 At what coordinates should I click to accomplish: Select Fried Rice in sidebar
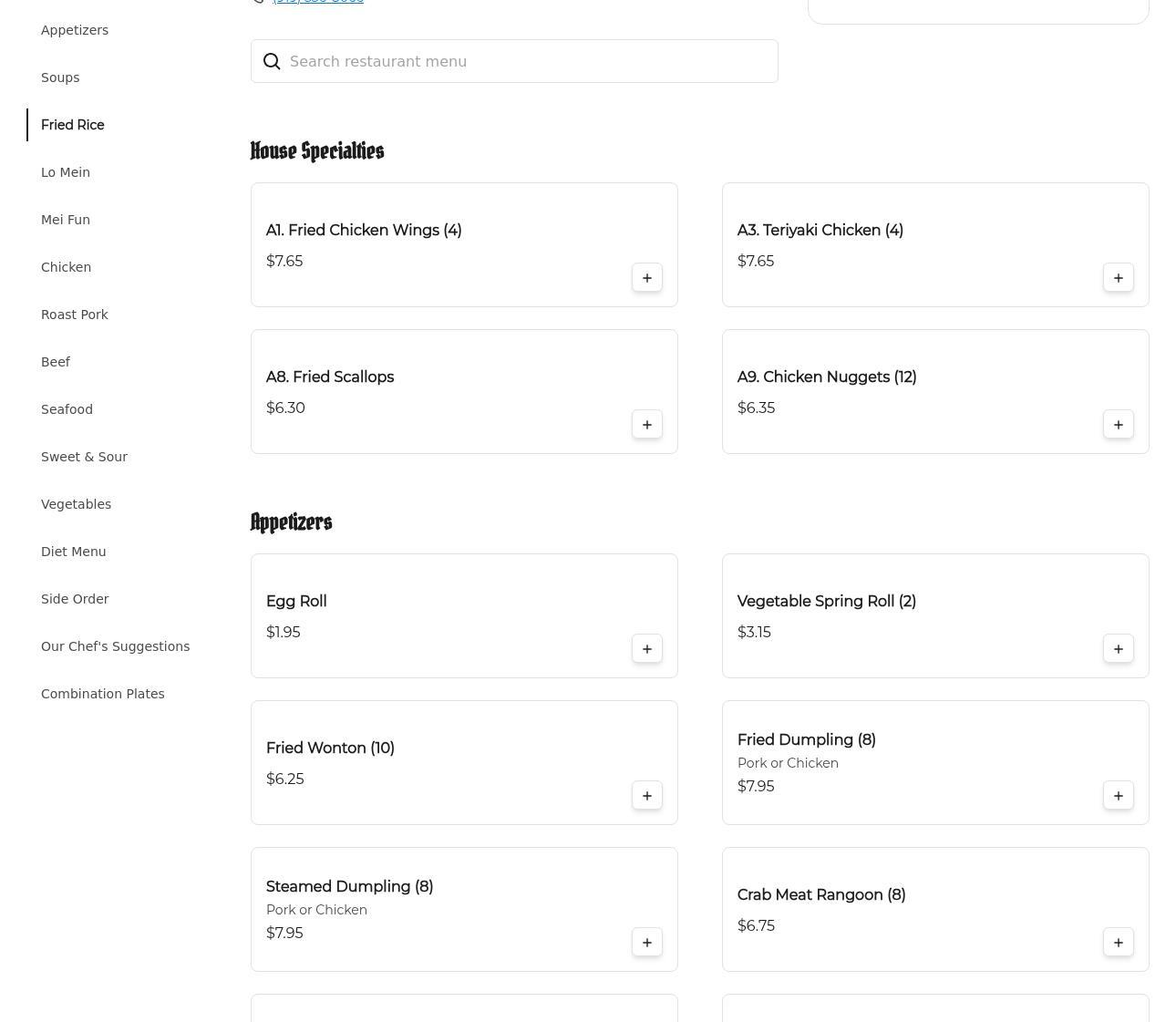(x=73, y=125)
